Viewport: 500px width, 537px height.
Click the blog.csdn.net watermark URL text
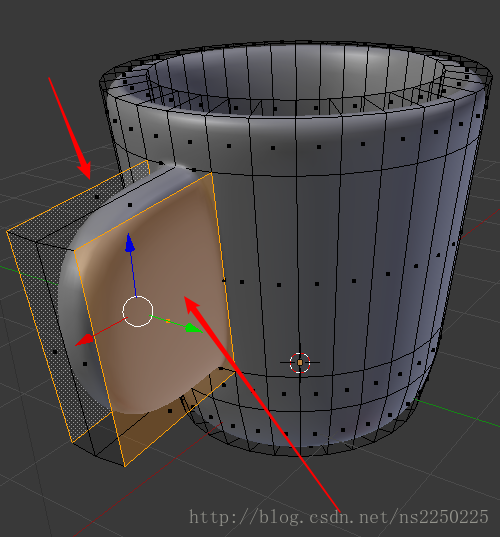[x=339, y=517]
